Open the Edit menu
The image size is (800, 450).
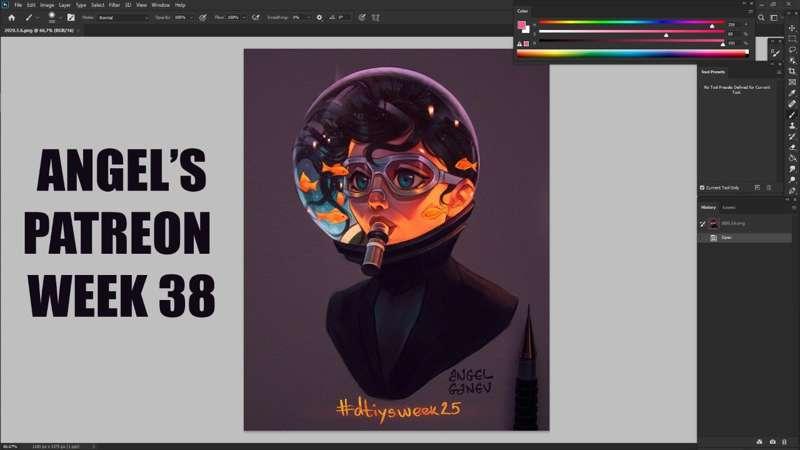point(31,5)
